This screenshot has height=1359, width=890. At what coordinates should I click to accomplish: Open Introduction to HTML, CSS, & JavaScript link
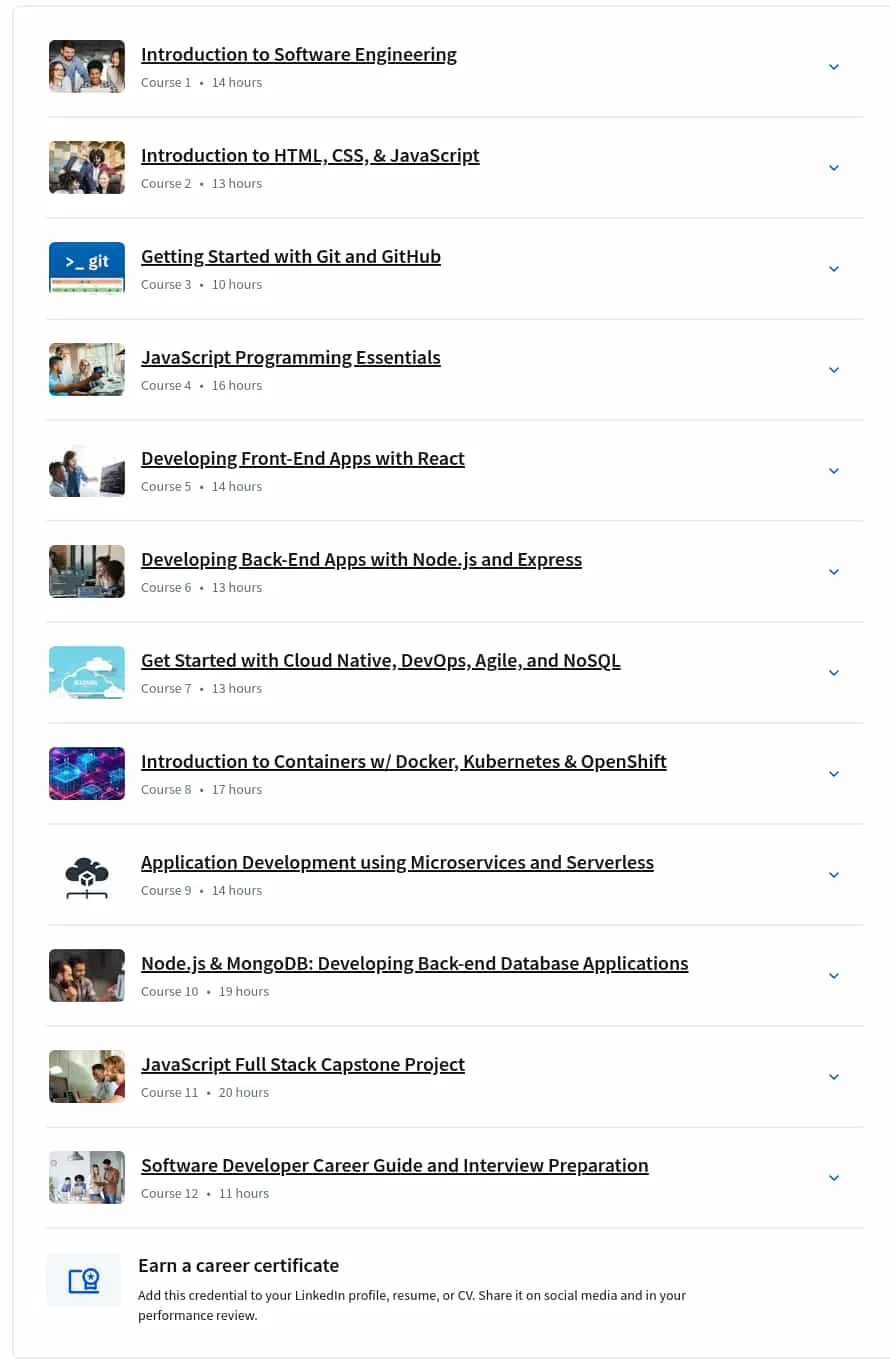[310, 155]
